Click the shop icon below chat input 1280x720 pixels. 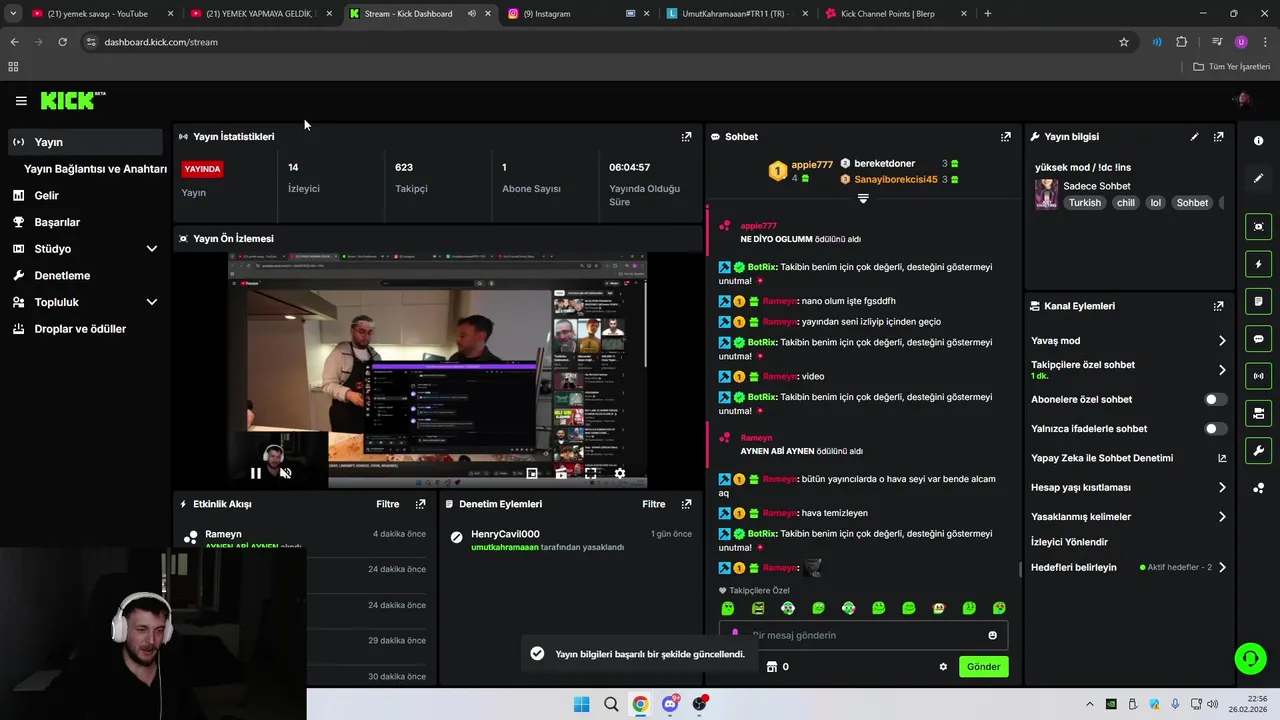tap(772, 667)
